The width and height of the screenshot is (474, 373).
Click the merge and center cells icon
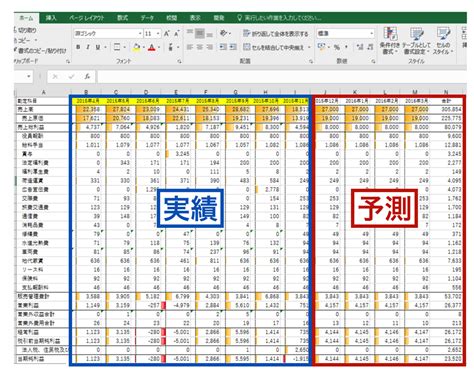tap(247, 47)
